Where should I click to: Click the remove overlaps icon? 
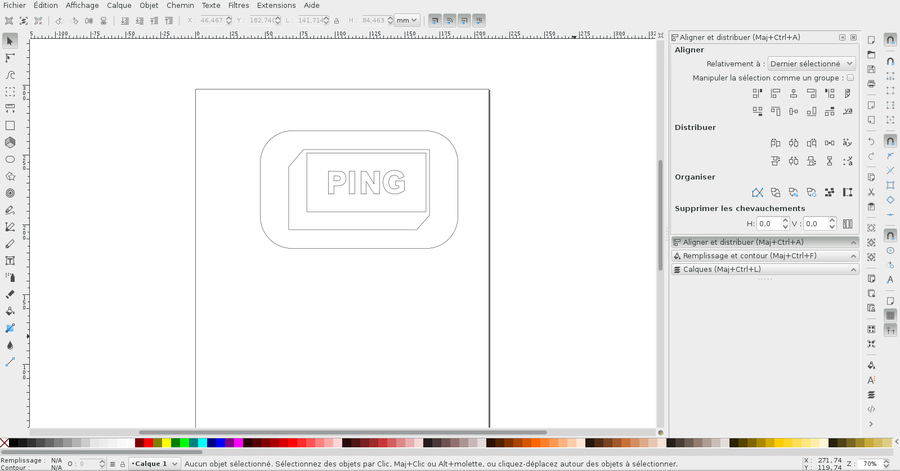(x=847, y=224)
